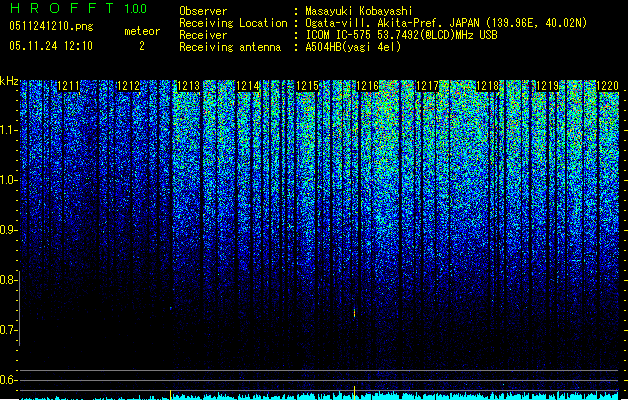Click the meteor echo spot near 1216
Image resolution: width=629 pixels, height=400 pixels.
(x=354, y=313)
